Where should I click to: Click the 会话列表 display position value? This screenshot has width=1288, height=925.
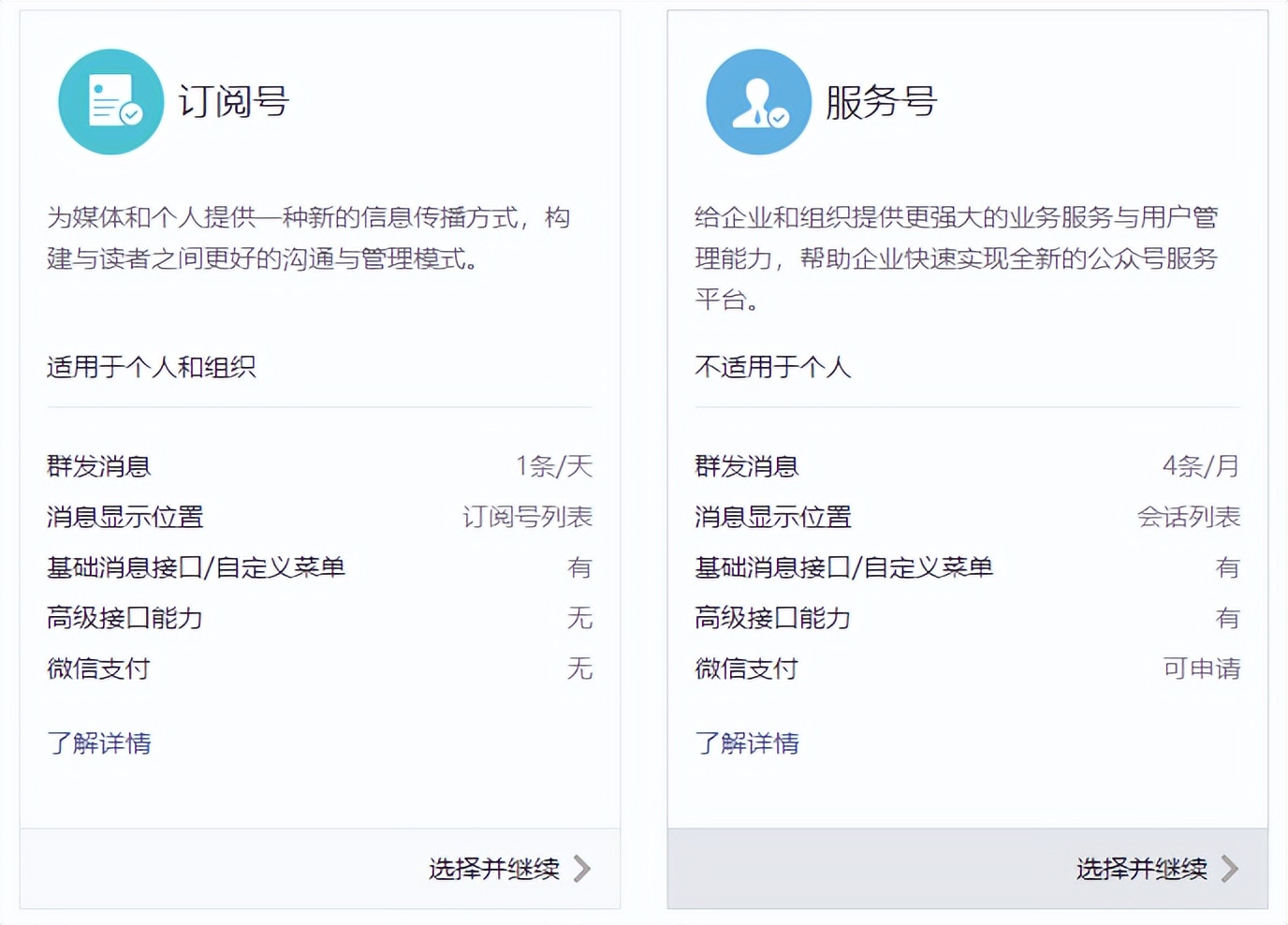pos(1189,517)
